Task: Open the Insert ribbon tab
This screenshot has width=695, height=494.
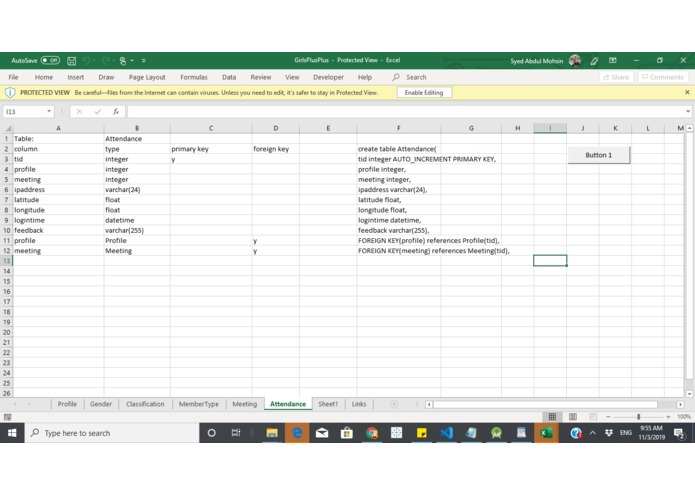Action: point(75,77)
